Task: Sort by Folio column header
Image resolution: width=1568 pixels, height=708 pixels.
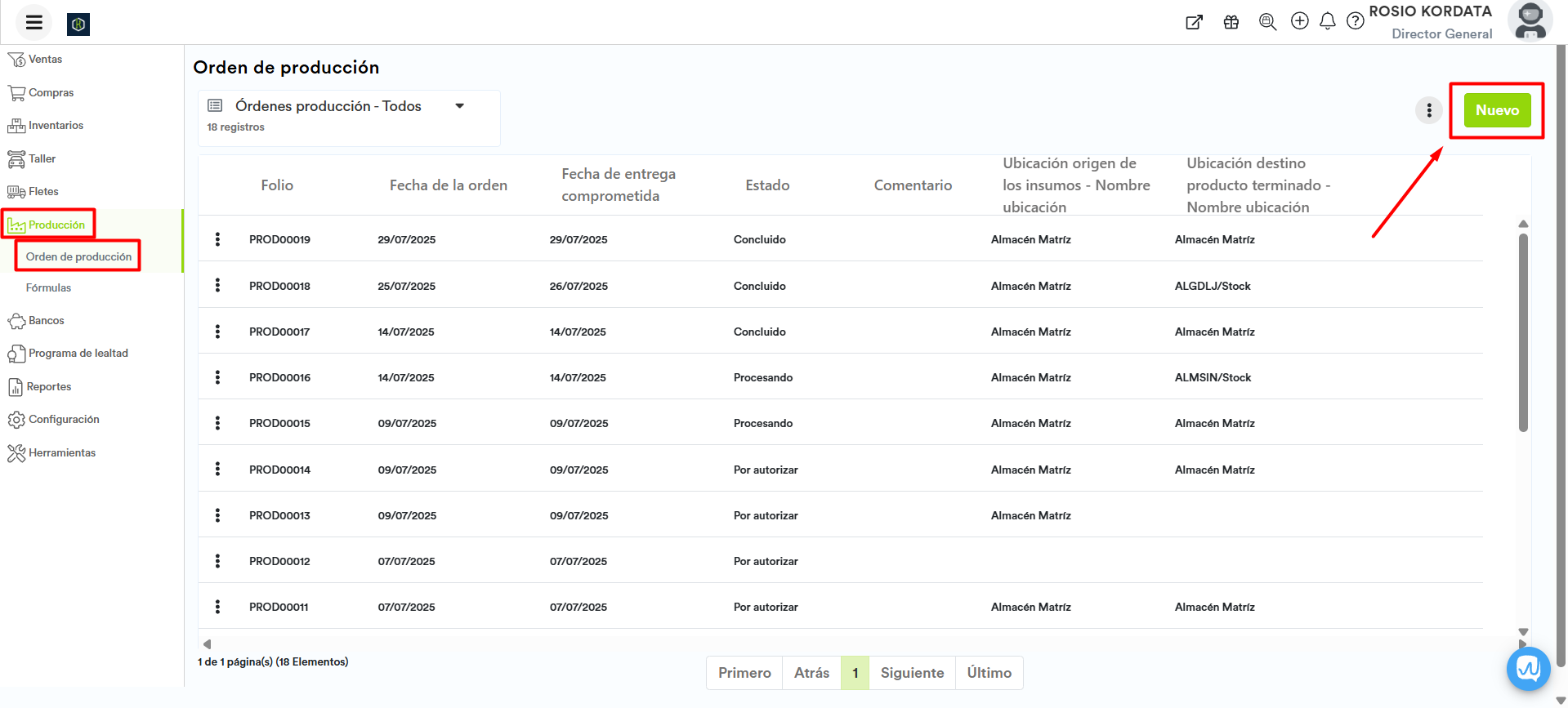Action: 277,185
